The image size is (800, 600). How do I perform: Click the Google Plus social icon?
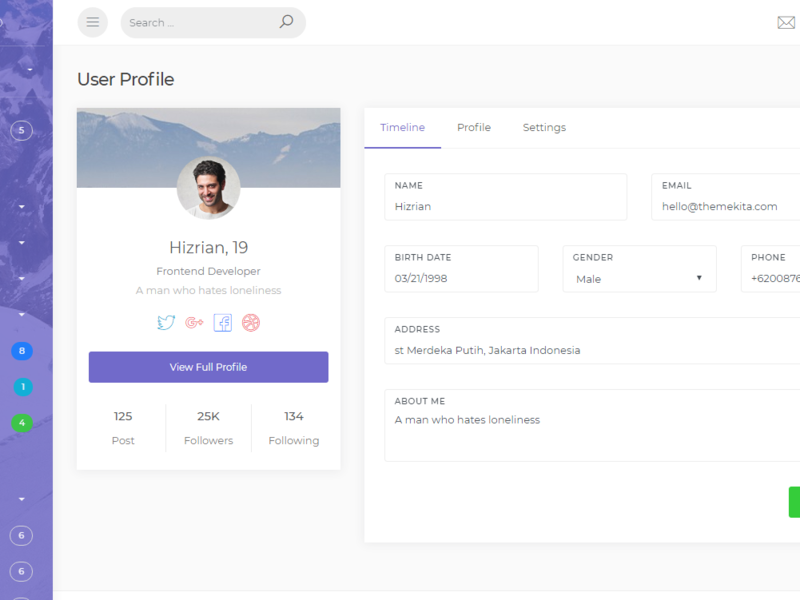(194, 322)
